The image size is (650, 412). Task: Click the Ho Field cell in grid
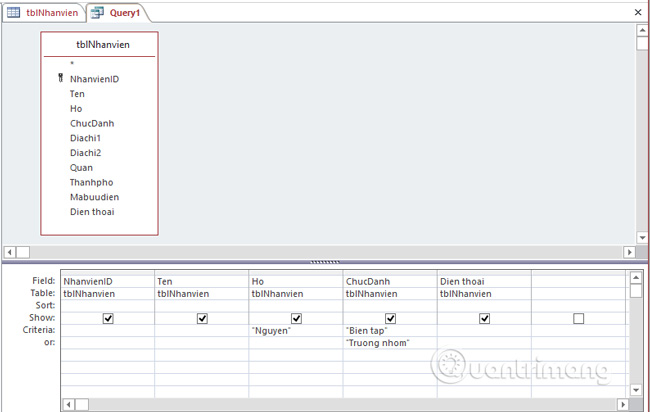pyautogui.click(x=296, y=281)
